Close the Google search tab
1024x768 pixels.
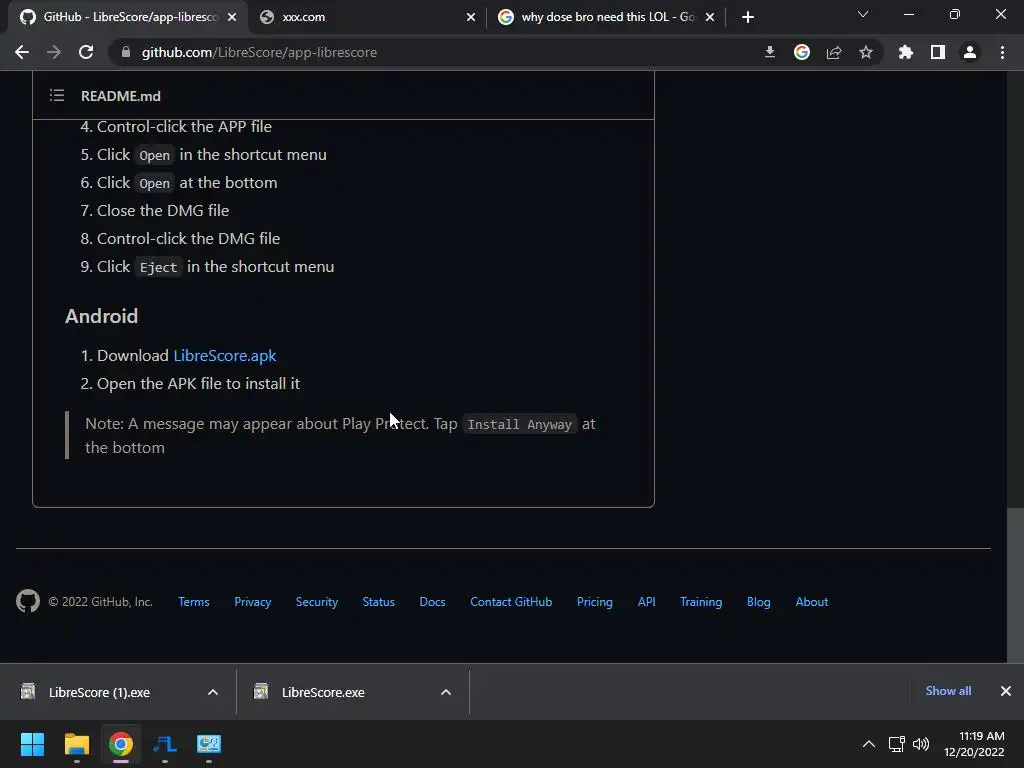(x=710, y=17)
